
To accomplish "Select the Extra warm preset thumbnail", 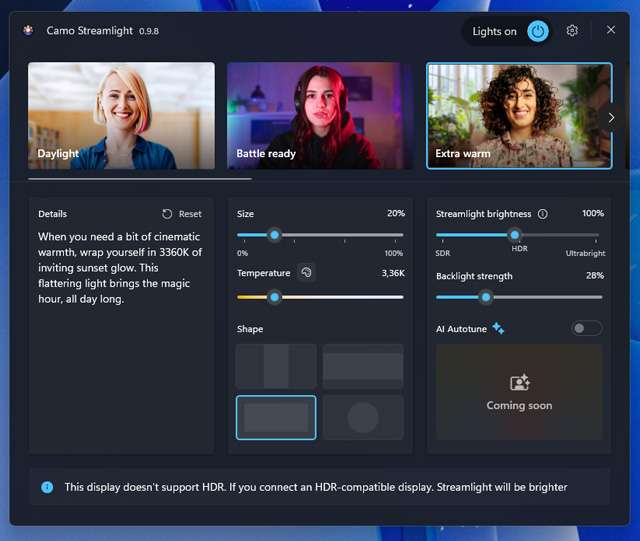I will 519,116.
